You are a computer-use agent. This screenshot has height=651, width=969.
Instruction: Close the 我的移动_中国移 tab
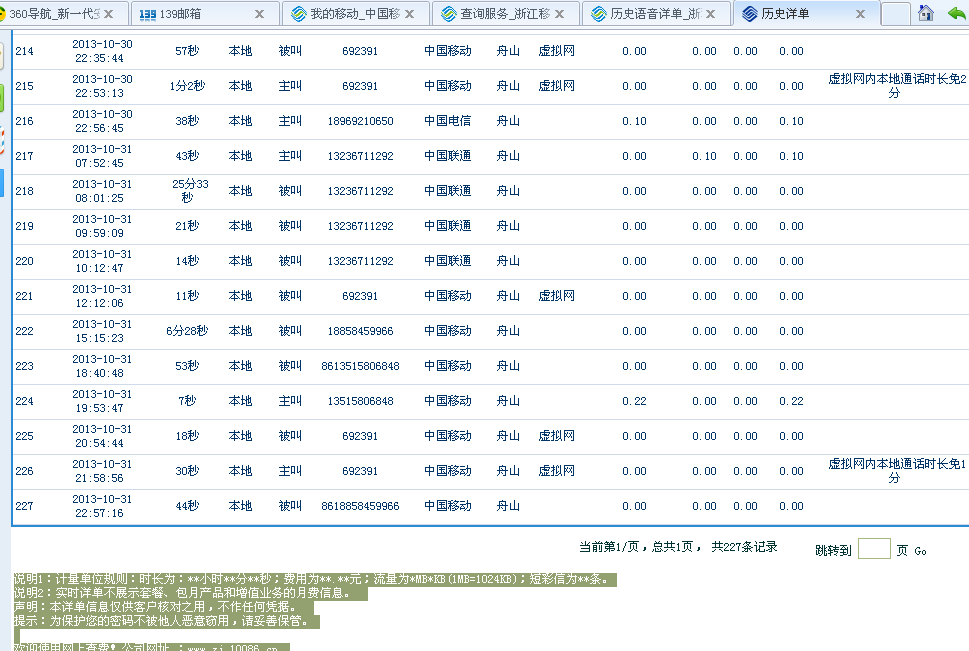410,15
